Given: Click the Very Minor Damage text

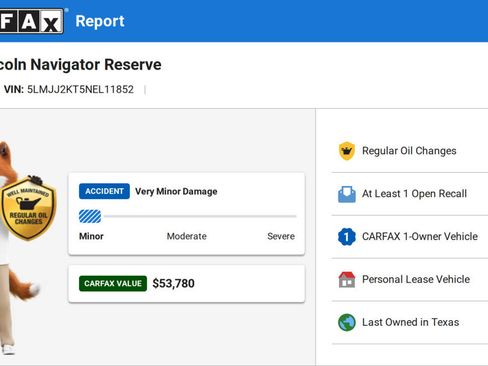Looking at the screenshot, I should click(x=176, y=191).
